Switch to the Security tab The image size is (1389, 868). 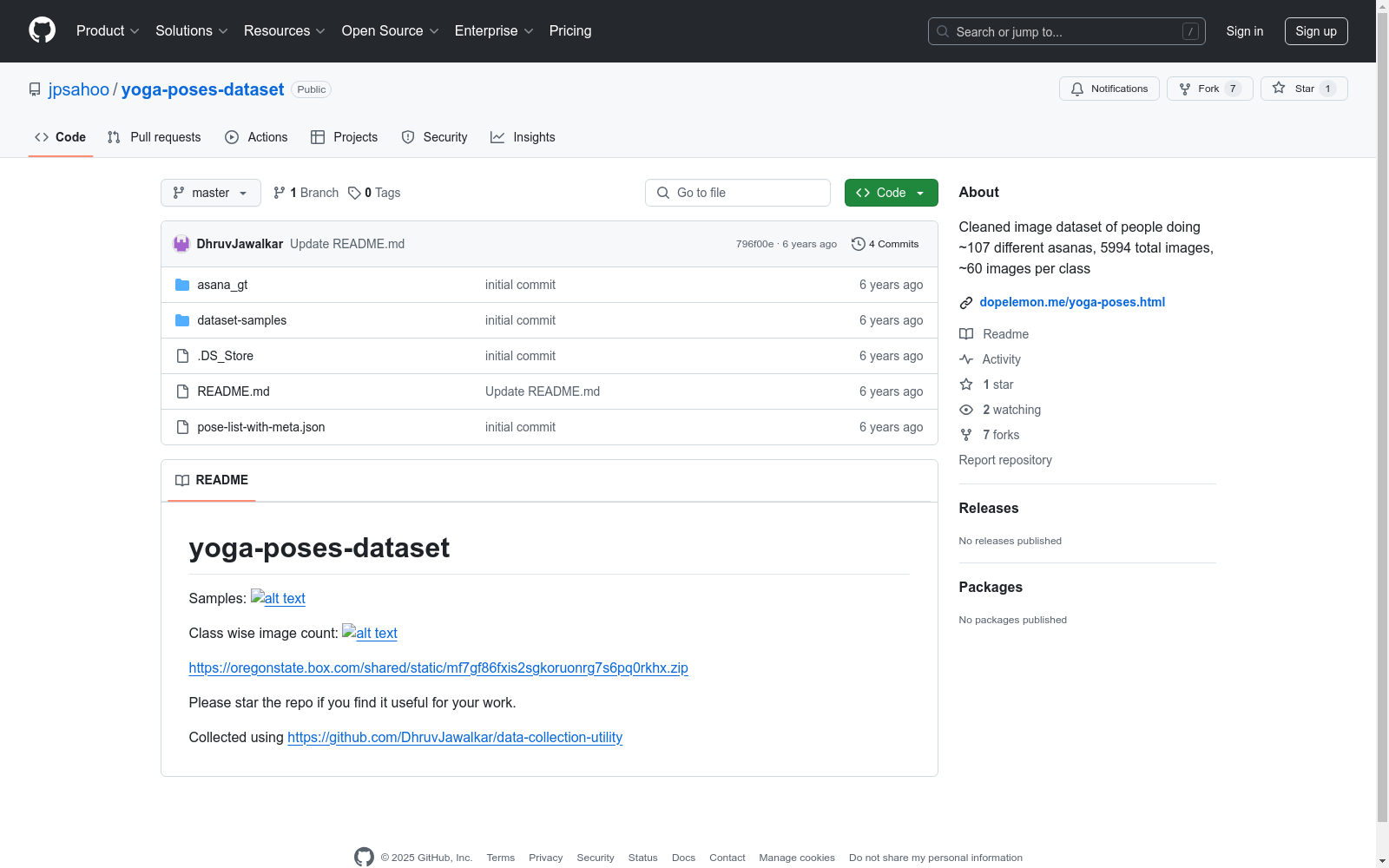click(x=435, y=137)
